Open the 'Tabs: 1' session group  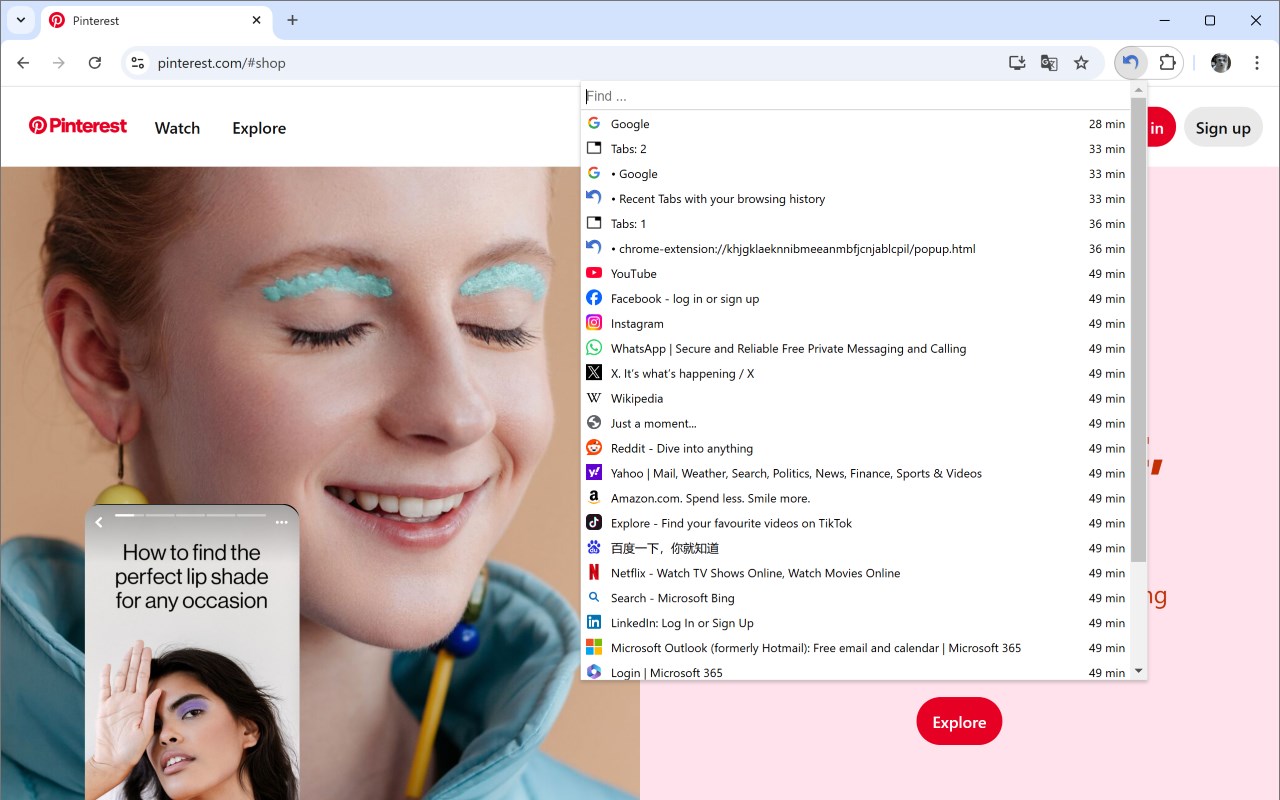point(856,224)
